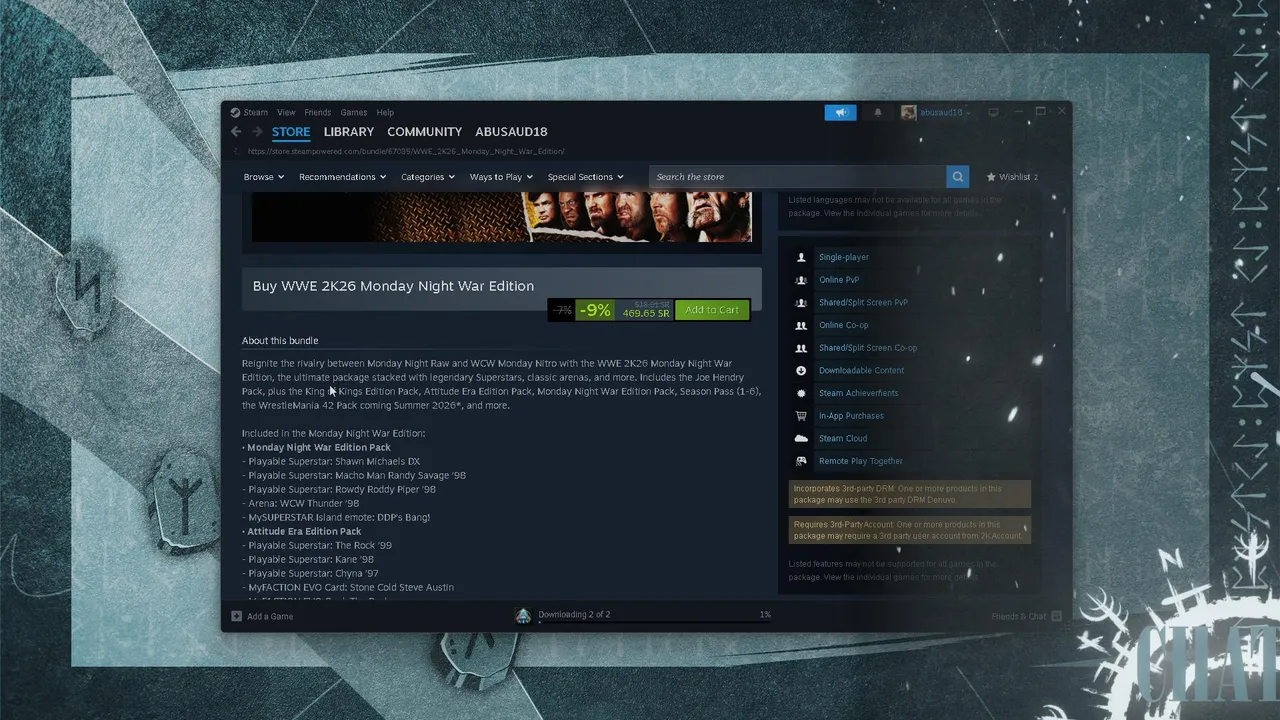Screen dimensions: 1280x720
Task: Click the Shared/Split Screen Co-op link
Action: tap(868, 348)
